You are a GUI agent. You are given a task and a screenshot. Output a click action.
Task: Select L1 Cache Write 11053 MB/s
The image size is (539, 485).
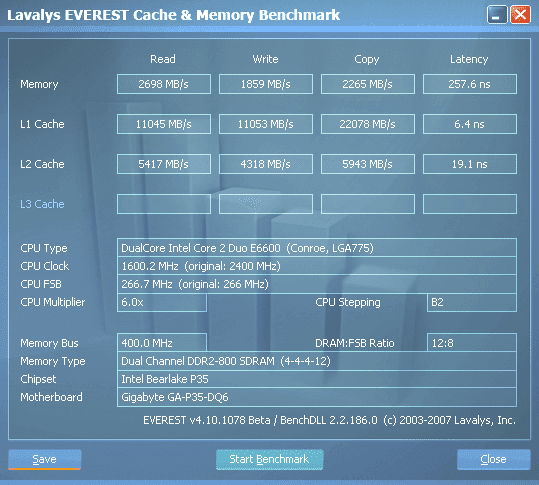click(x=266, y=124)
